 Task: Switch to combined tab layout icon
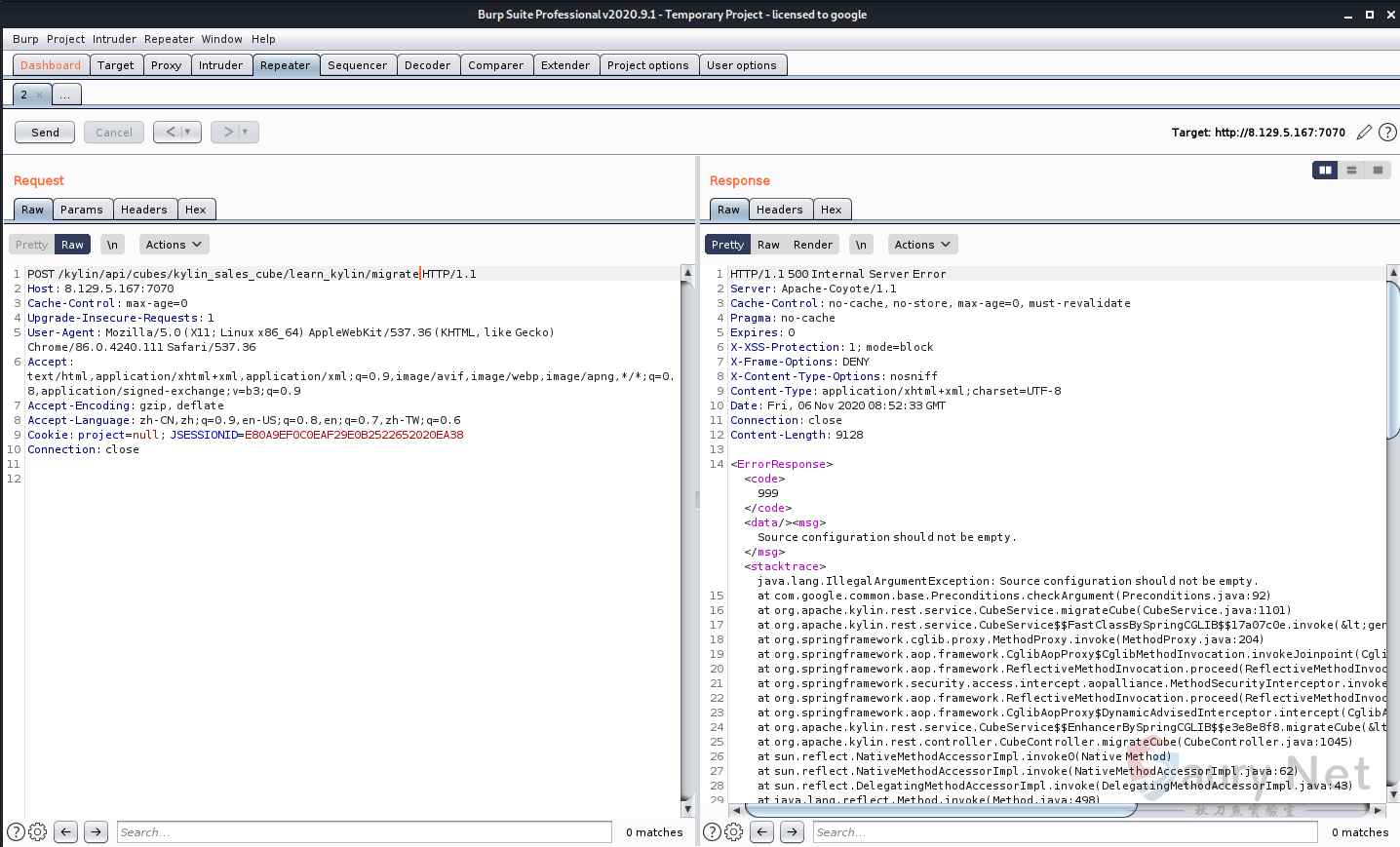(1378, 170)
